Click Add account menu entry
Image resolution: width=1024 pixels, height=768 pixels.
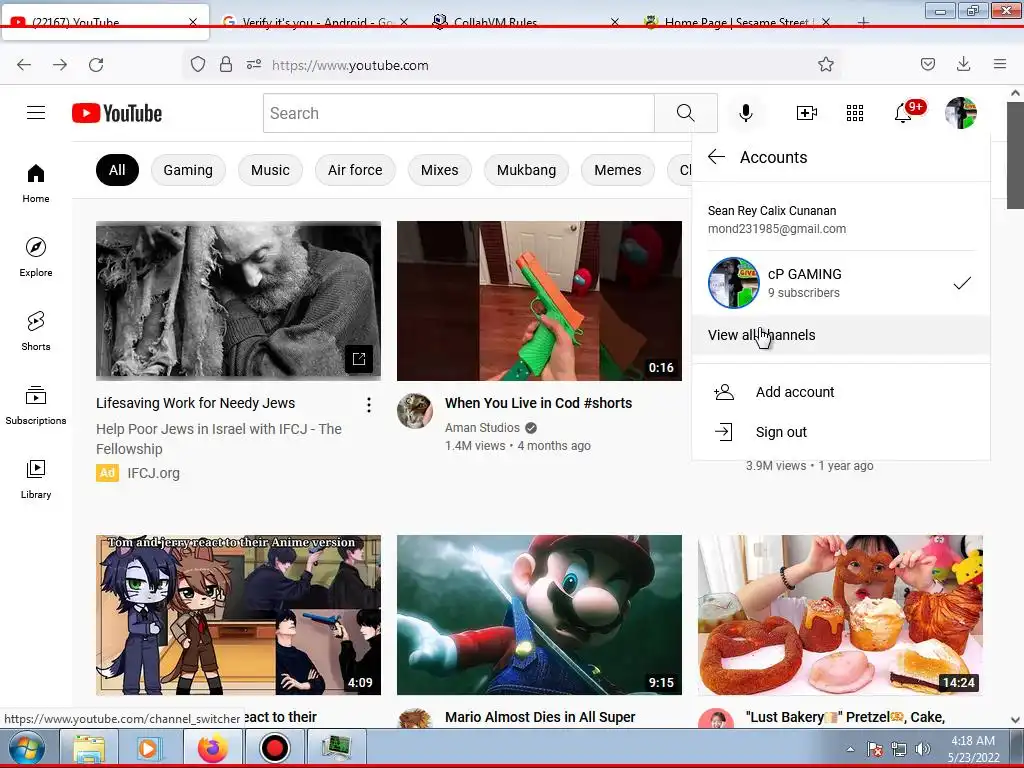point(840,392)
